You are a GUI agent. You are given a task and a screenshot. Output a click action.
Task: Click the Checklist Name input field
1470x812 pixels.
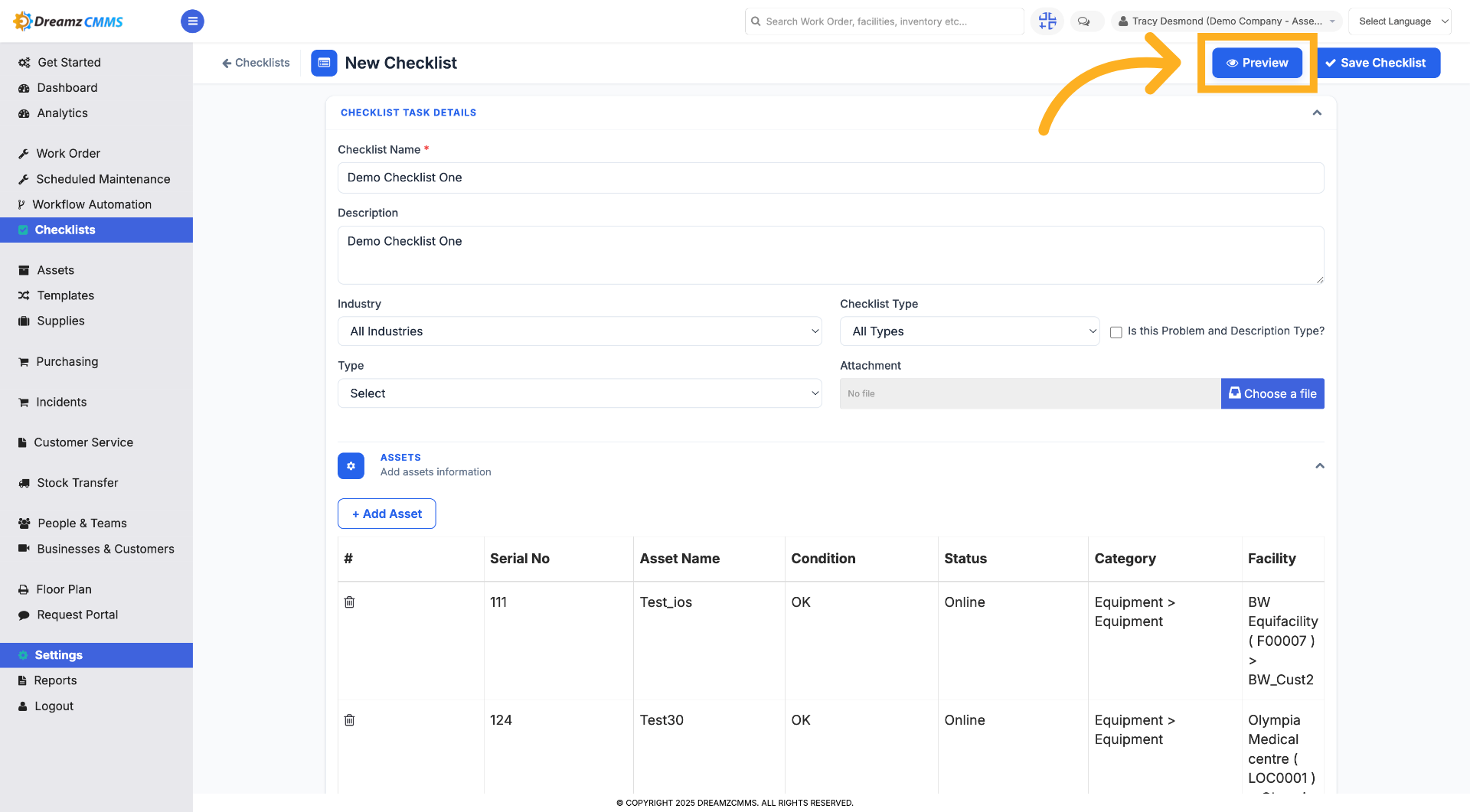click(831, 178)
